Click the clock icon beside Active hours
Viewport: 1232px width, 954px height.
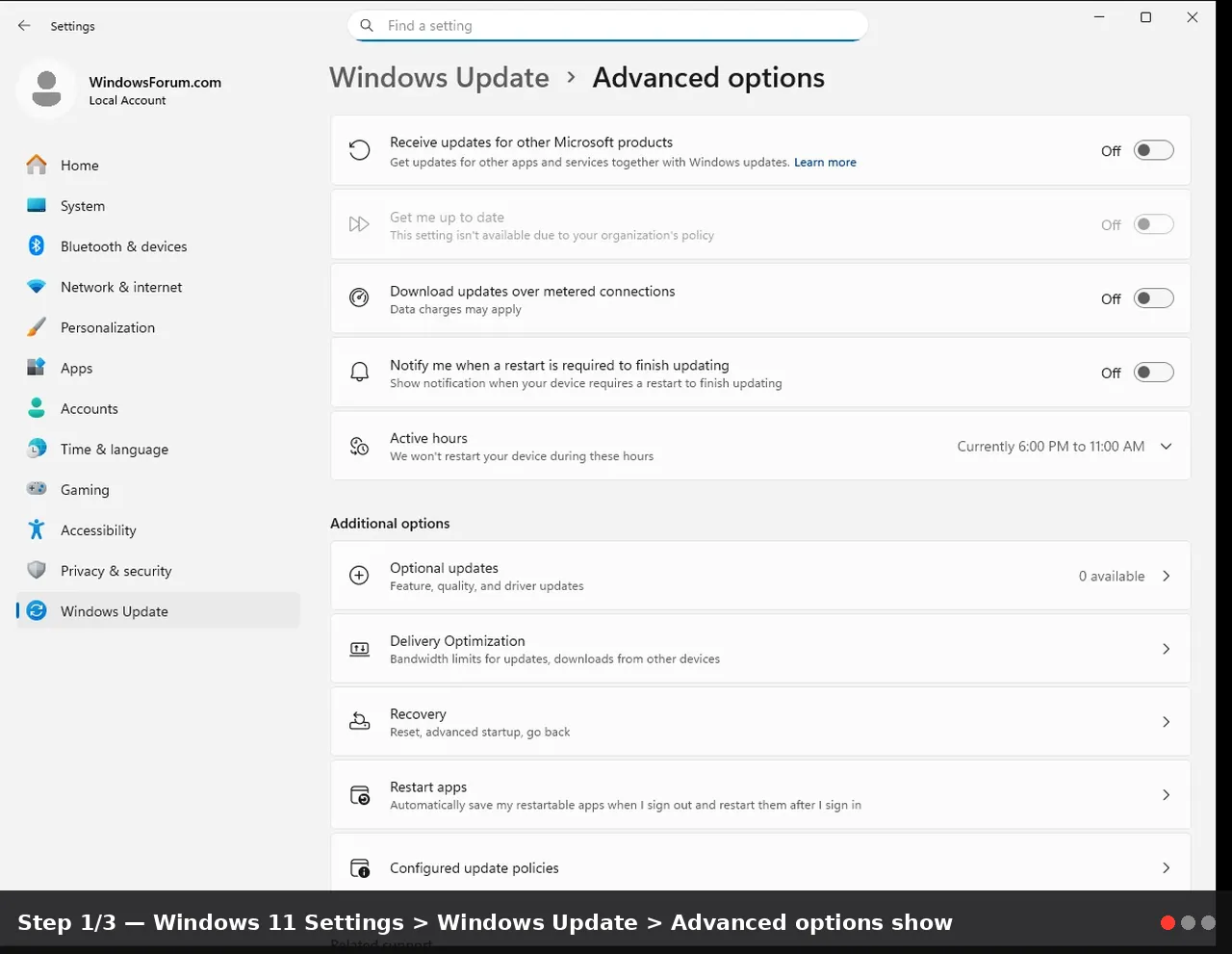click(x=359, y=446)
